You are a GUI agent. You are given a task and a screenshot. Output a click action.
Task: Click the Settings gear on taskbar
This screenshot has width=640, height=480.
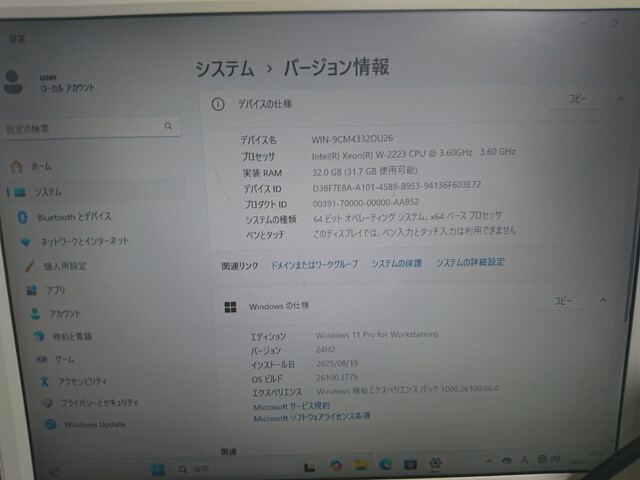click(435, 463)
